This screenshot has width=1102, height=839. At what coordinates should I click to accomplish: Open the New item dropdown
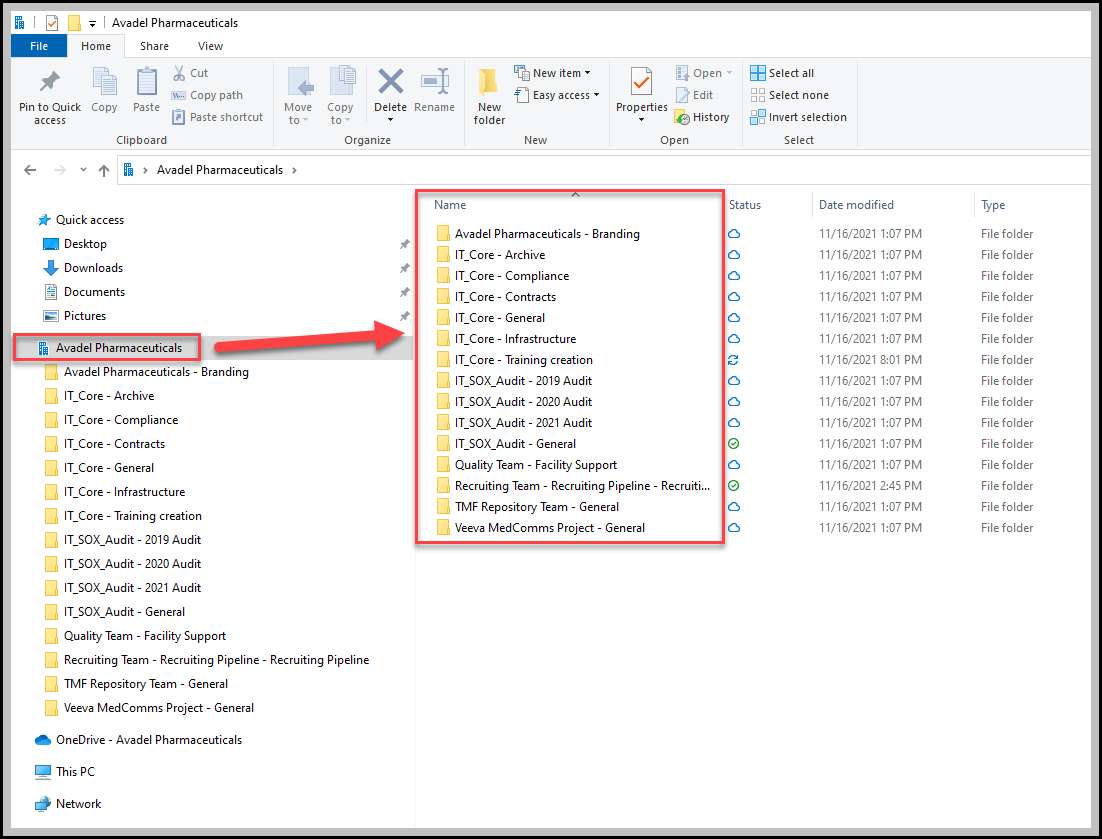click(552, 73)
